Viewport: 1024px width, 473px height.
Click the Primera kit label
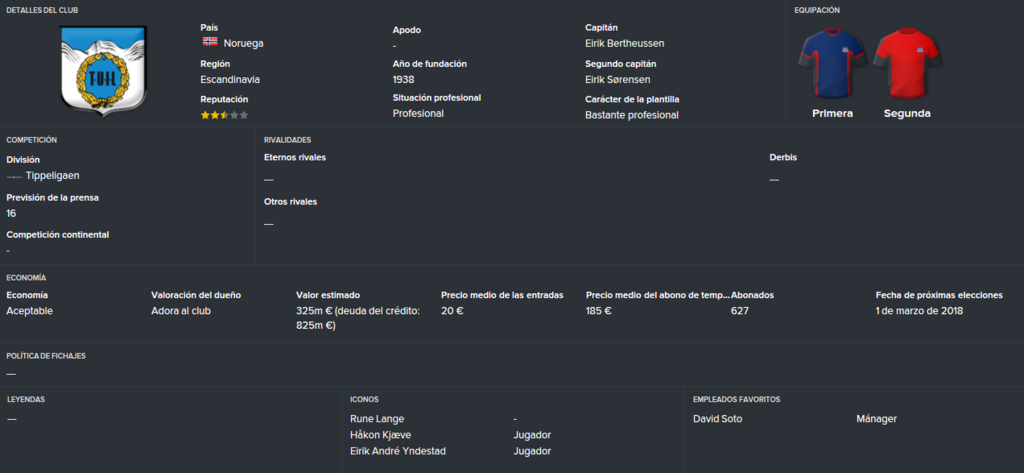pyautogui.click(x=832, y=113)
